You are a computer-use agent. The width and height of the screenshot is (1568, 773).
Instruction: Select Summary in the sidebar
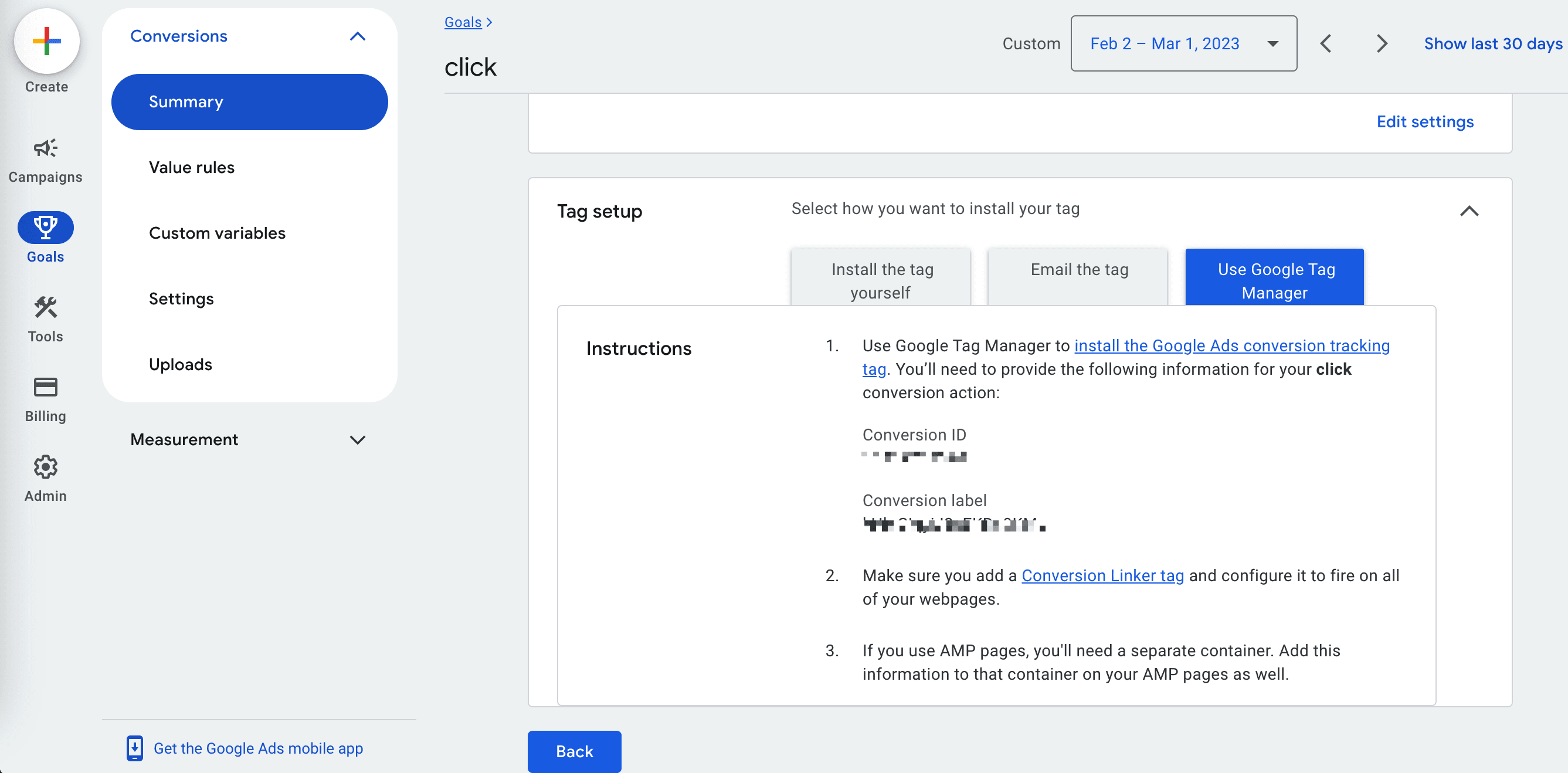click(x=249, y=101)
